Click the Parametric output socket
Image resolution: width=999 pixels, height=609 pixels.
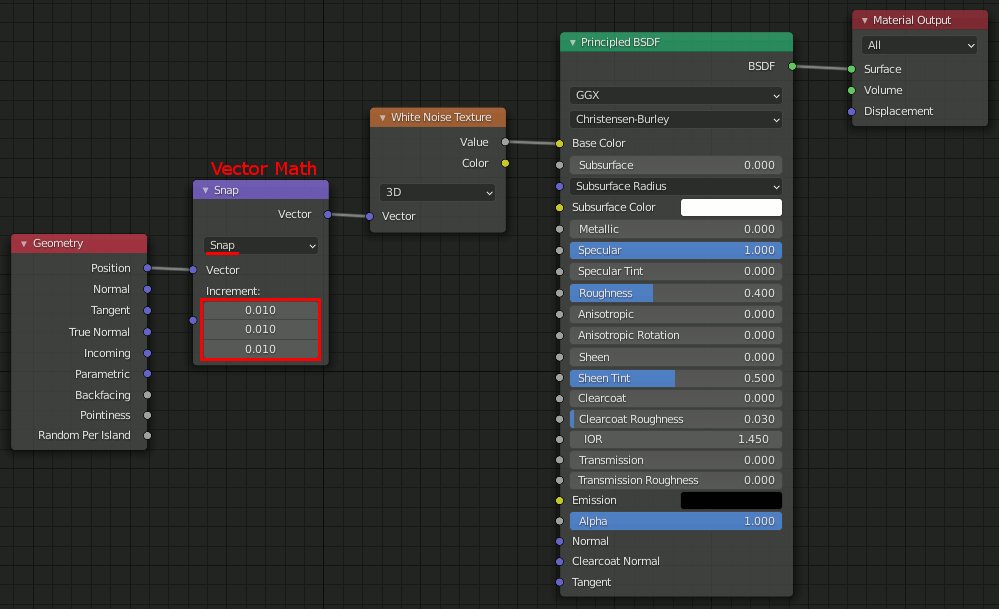147,374
